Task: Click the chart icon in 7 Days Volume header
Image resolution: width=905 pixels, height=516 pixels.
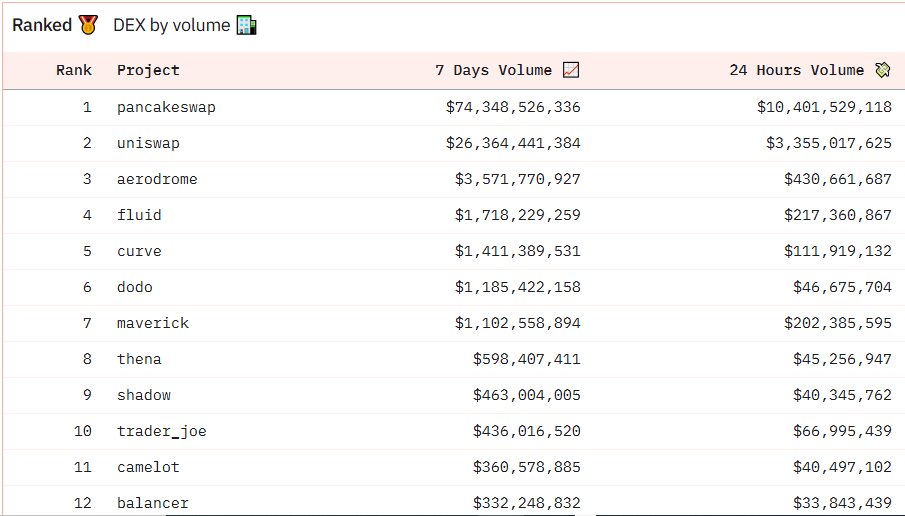Action: 571,70
